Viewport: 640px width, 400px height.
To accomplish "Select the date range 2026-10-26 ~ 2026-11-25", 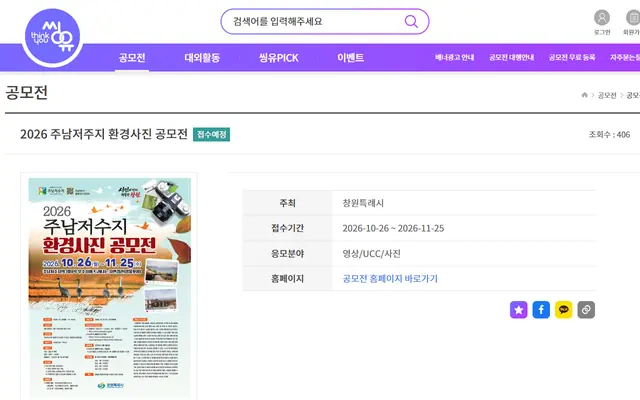I will [x=393, y=228].
